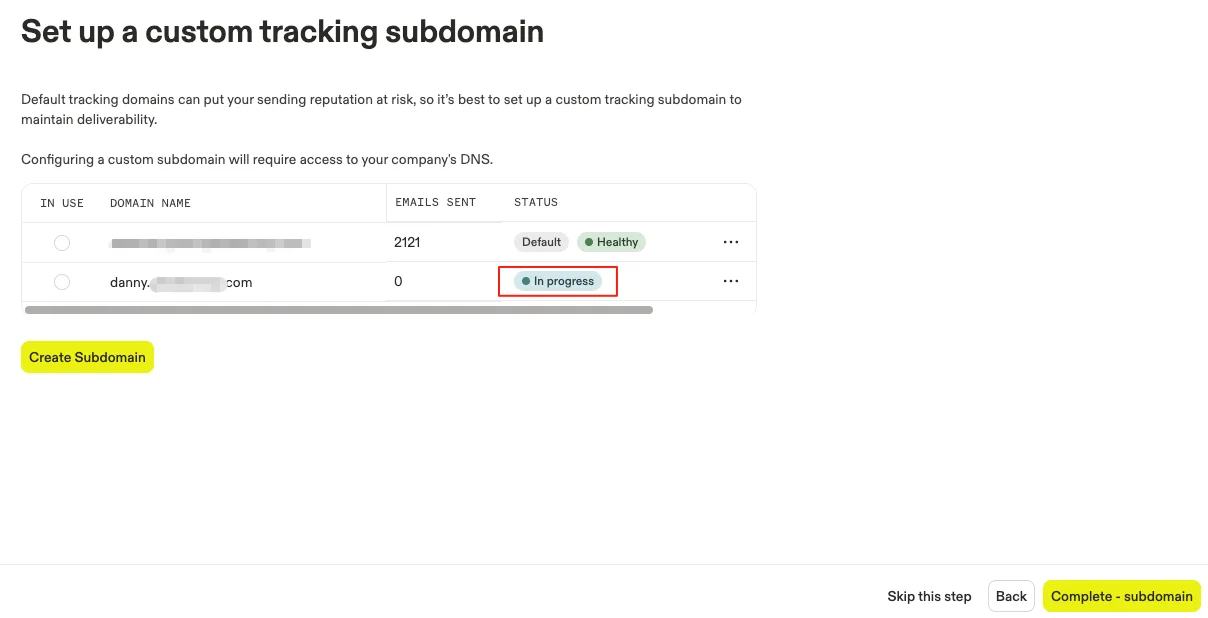
Task: Click the danny subdomain name cell
Action: coord(181,282)
